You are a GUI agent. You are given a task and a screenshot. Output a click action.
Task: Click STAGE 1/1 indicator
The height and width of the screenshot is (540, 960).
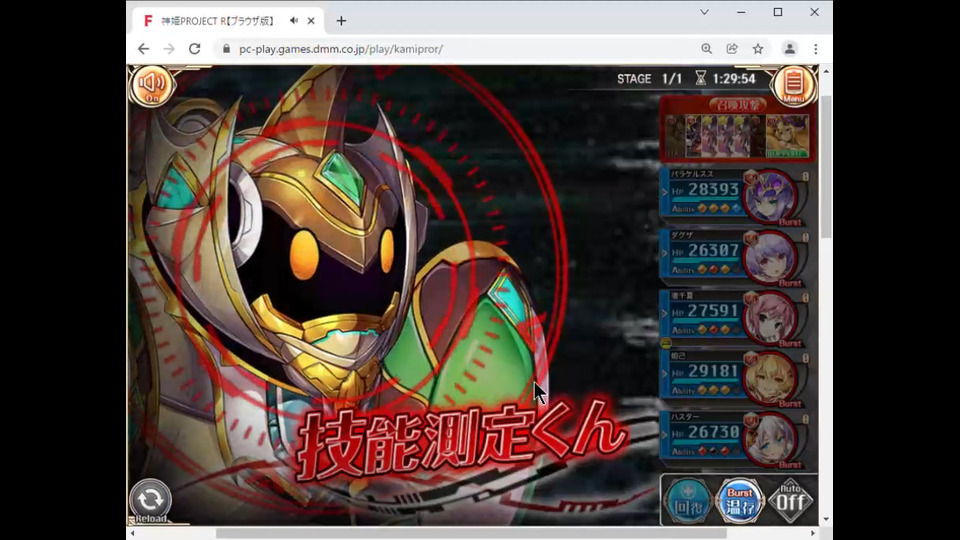pyautogui.click(x=649, y=79)
